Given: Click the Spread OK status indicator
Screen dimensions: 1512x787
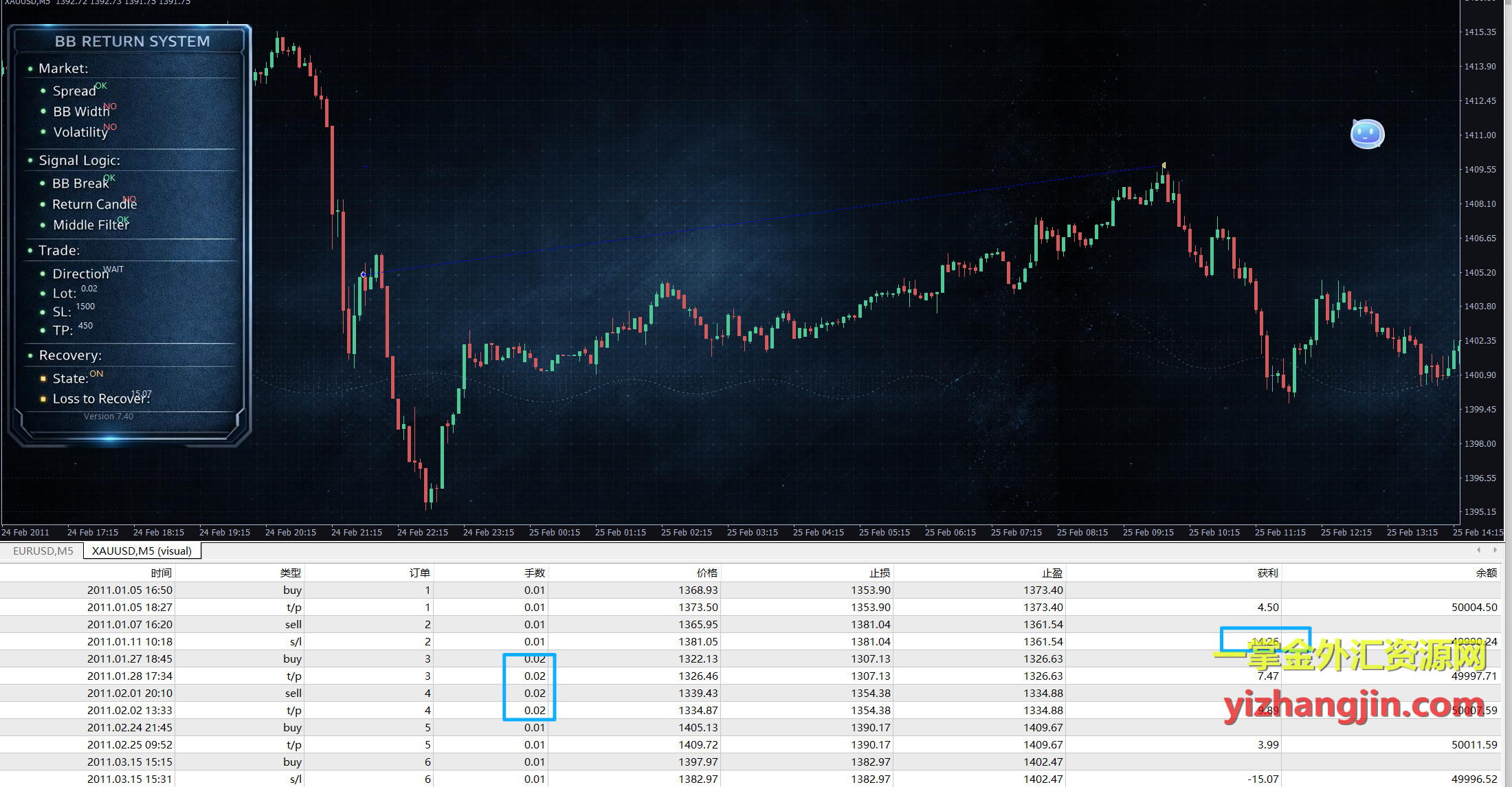Looking at the screenshot, I should [101, 86].
